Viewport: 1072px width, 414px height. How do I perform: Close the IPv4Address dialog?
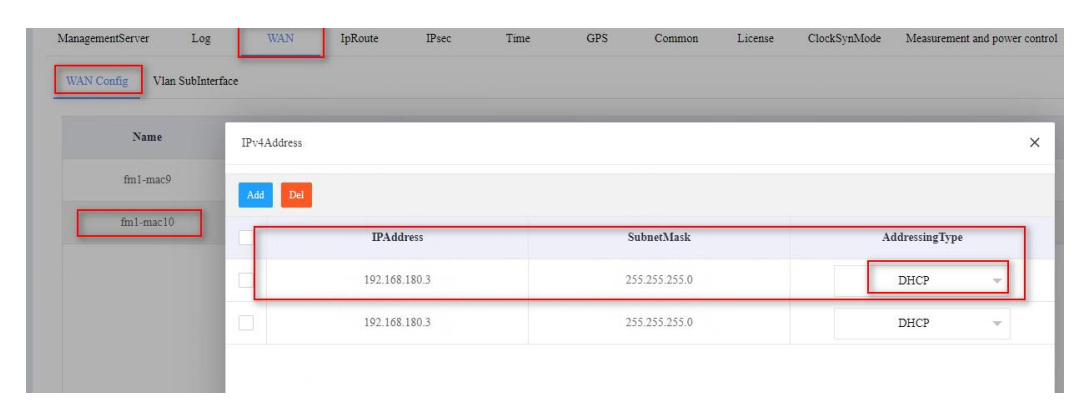1033,144
